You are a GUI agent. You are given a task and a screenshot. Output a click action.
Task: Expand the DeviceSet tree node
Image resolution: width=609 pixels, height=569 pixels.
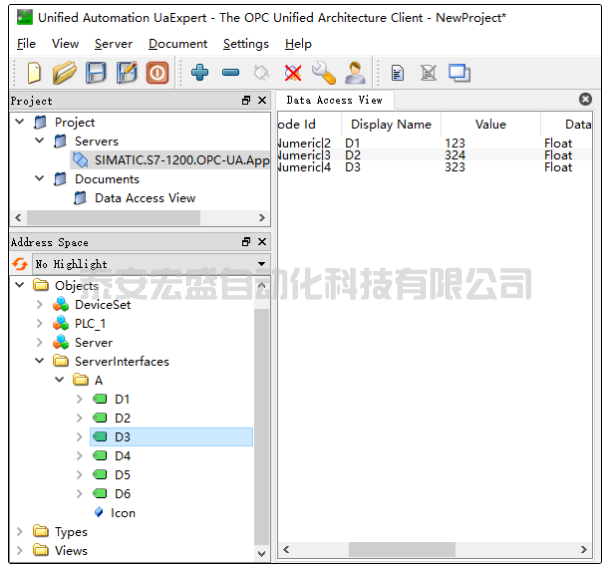click(x=40, y=305)
